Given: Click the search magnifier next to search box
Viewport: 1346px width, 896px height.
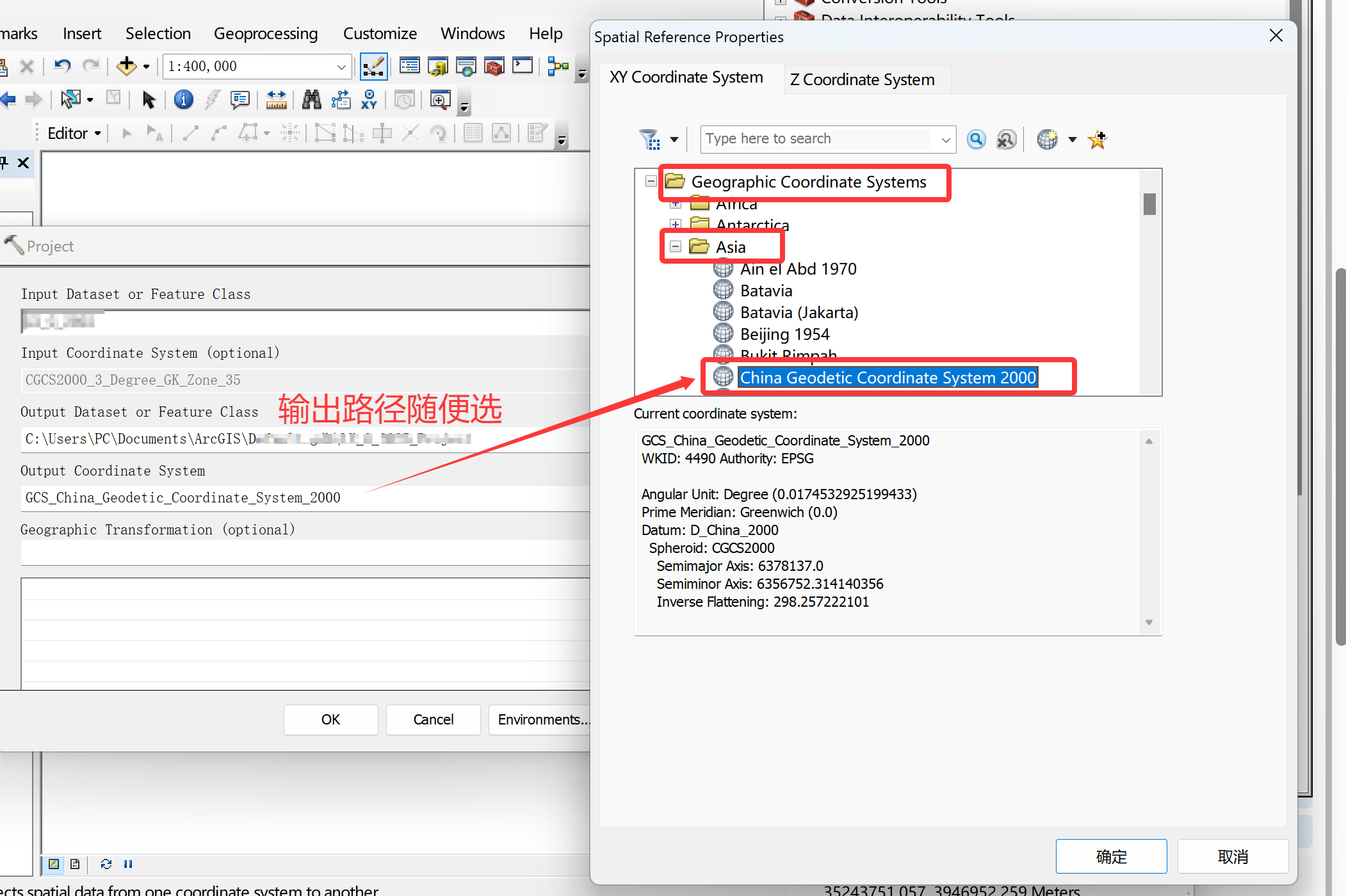Looking at the screenshot, I should pos(976,139).
